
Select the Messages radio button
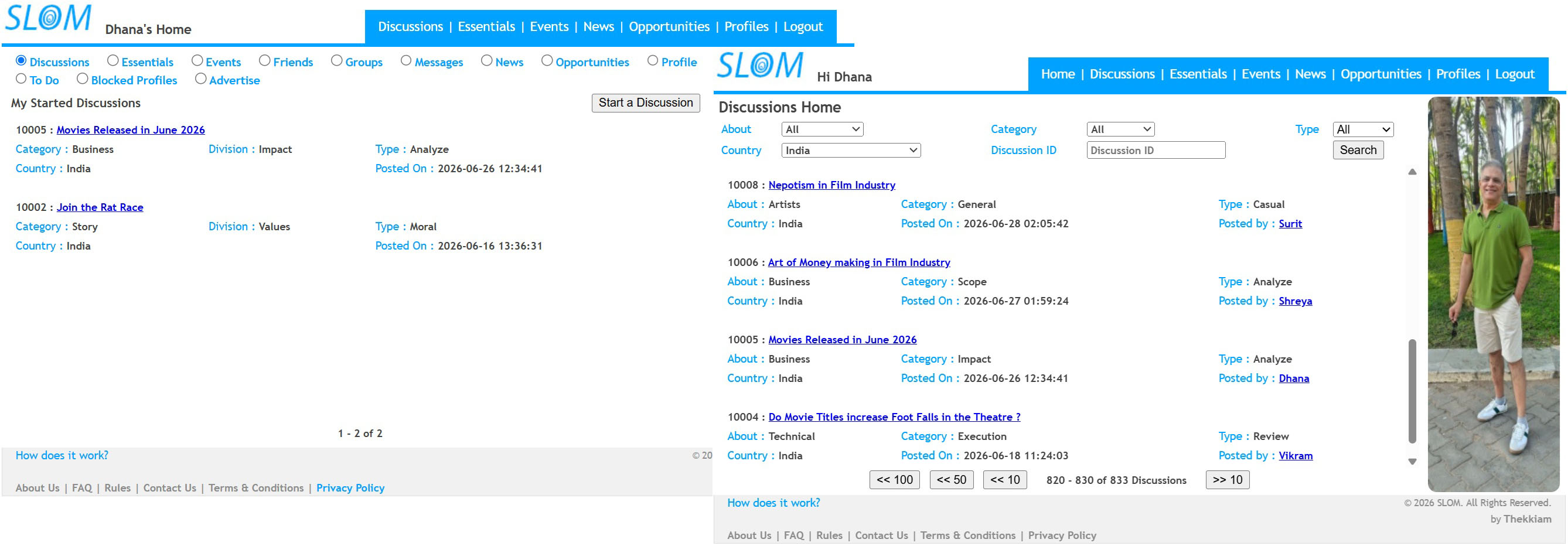pos(406,60)
